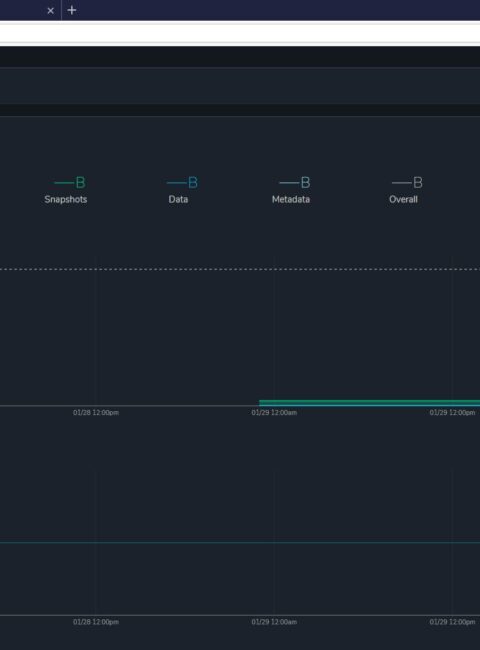
Task: Click upper chart 01/28 12:00pm axis label
Action: tap(96, 413)
